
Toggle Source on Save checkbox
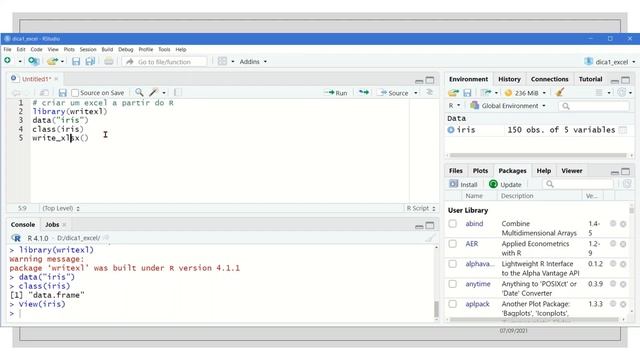pyautogui.click(x=75, y=93)
